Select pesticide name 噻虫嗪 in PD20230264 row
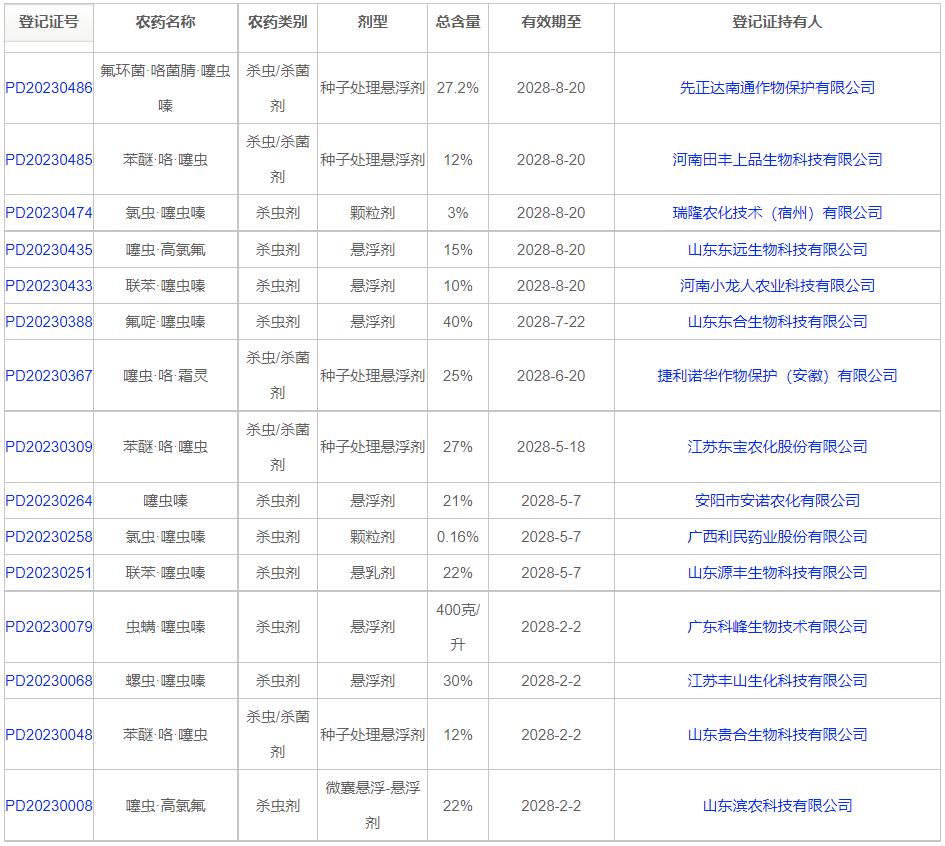Viewport: 945px width, 846px height. 166,501
